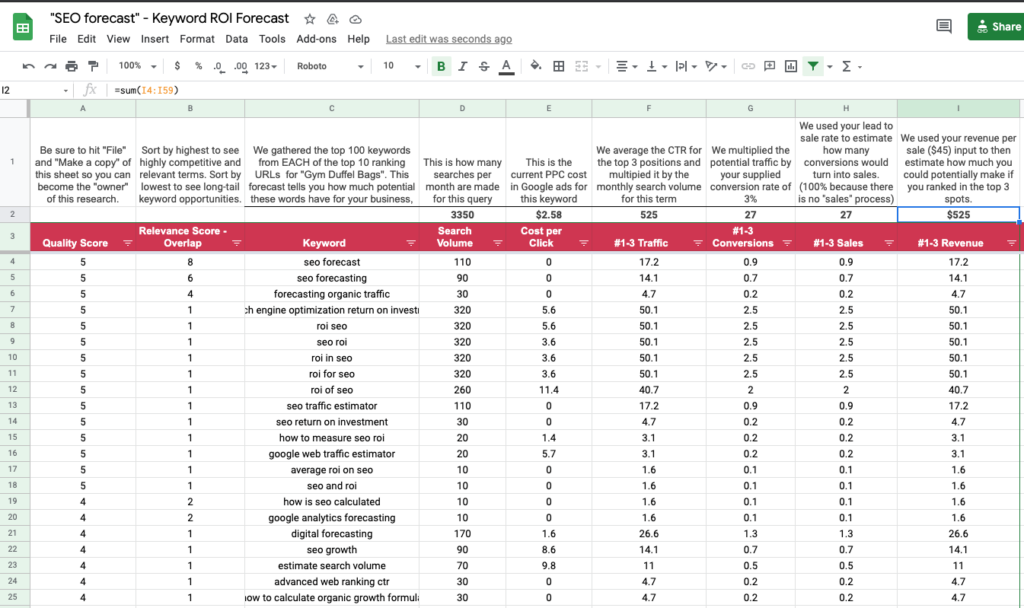Click 'Last edit was seconds ago' link

(x=449, y=39)
